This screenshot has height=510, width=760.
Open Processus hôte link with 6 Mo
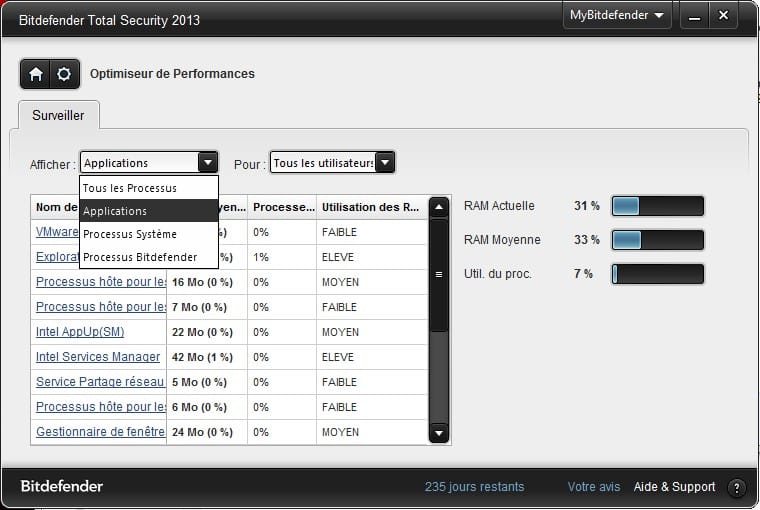[x=101, y=407]
